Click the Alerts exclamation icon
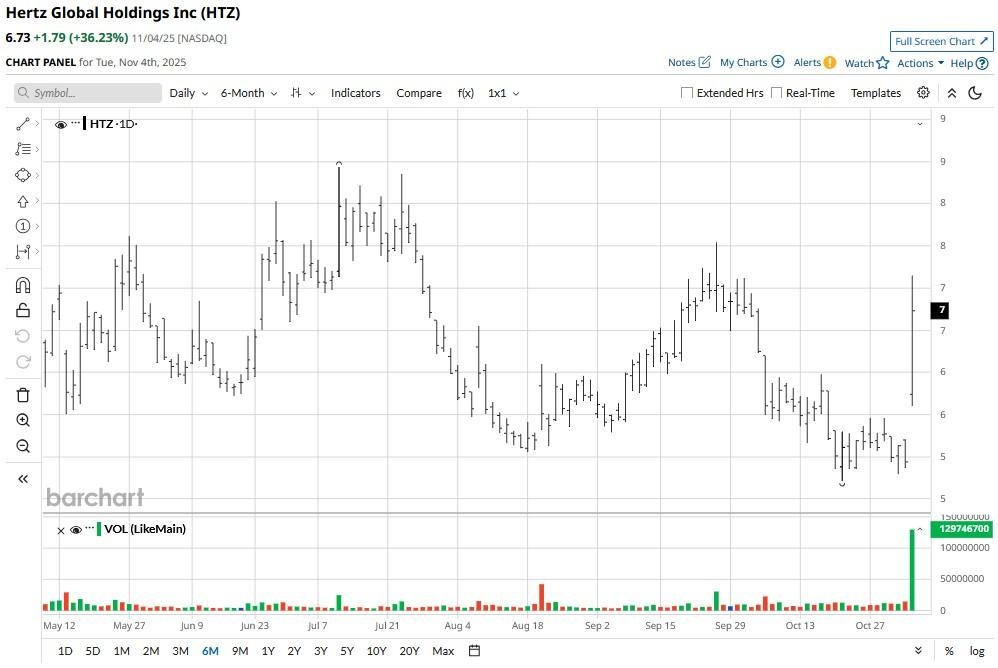The image size is (998, 668). click(830, 62)
